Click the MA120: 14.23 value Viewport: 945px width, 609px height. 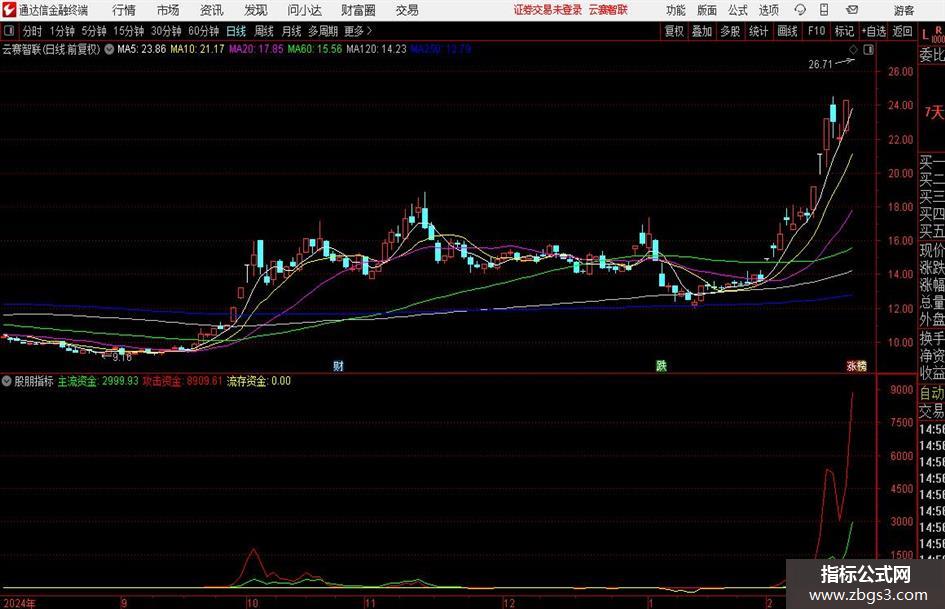pyautogui.click(x=376, y=49)
